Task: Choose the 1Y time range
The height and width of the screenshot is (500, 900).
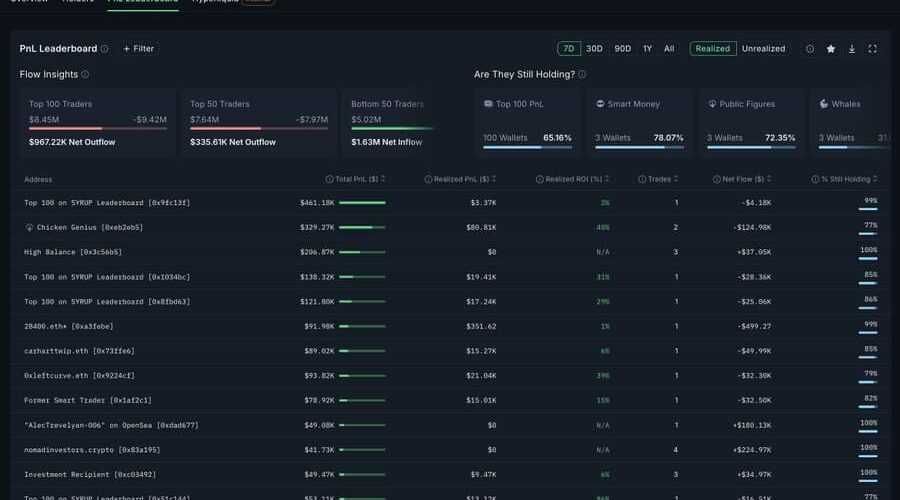Action: click(647, 49)
